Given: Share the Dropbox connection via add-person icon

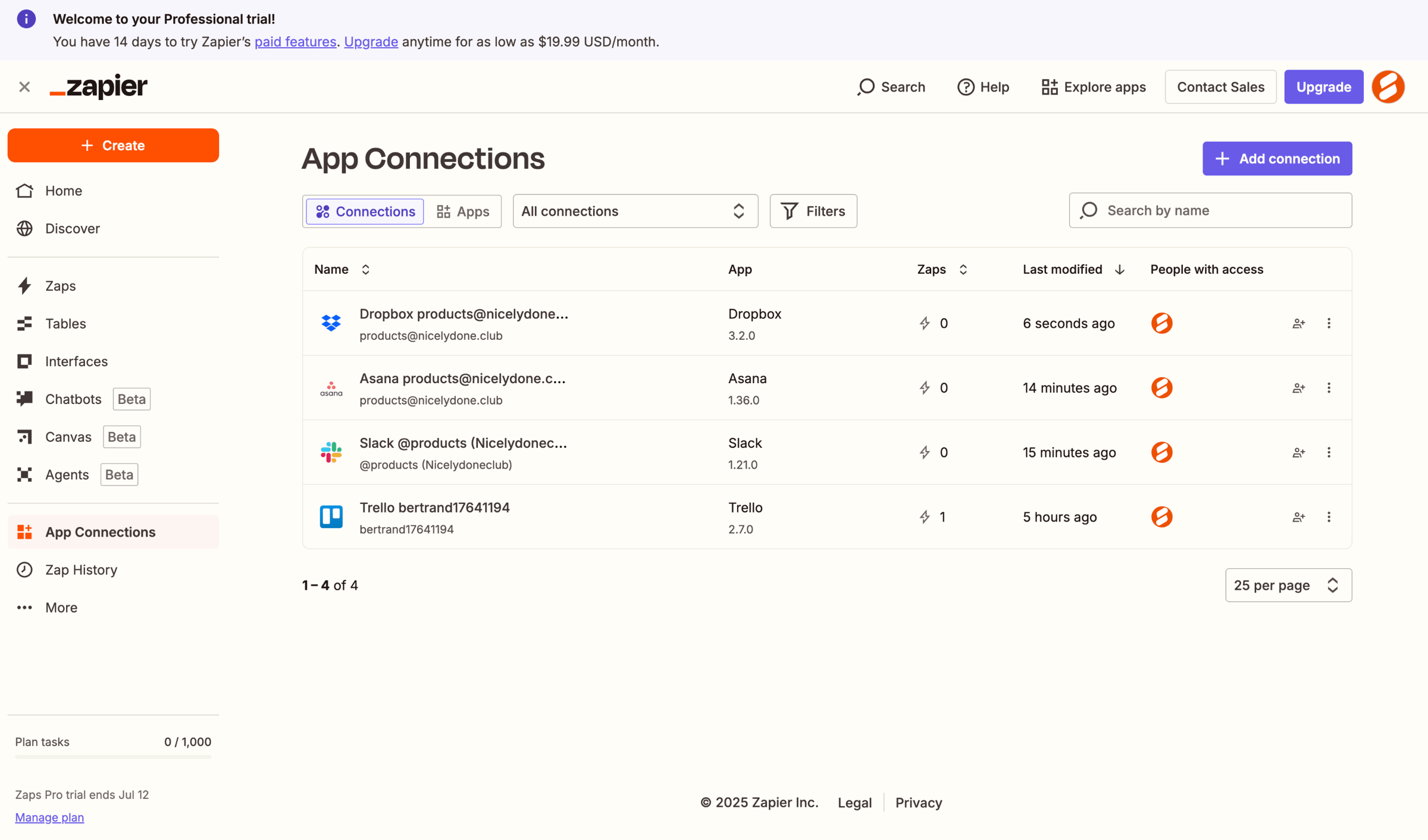Looking at the screenshot, I should pos(1299,323).
